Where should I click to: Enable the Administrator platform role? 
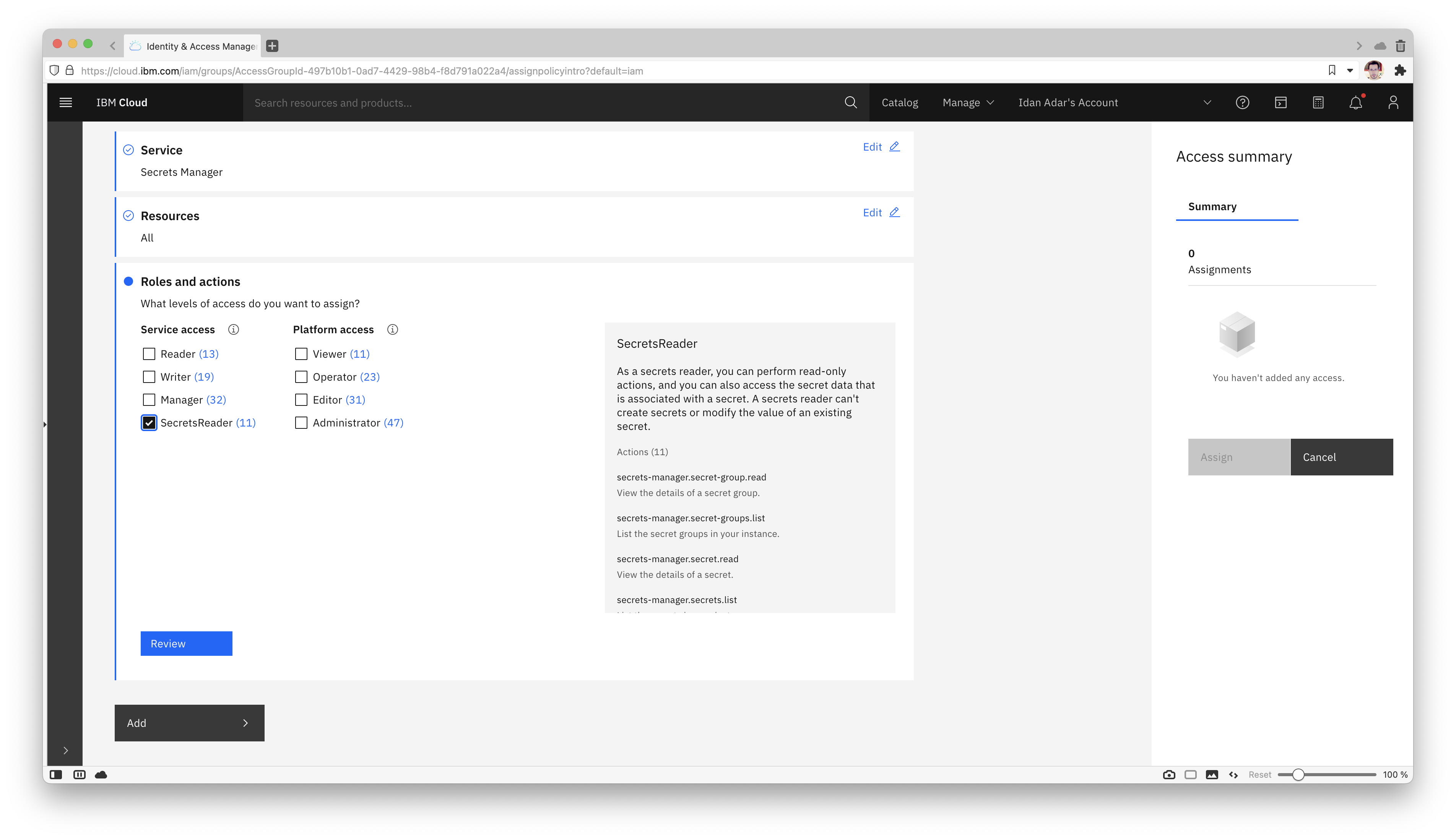301,423
